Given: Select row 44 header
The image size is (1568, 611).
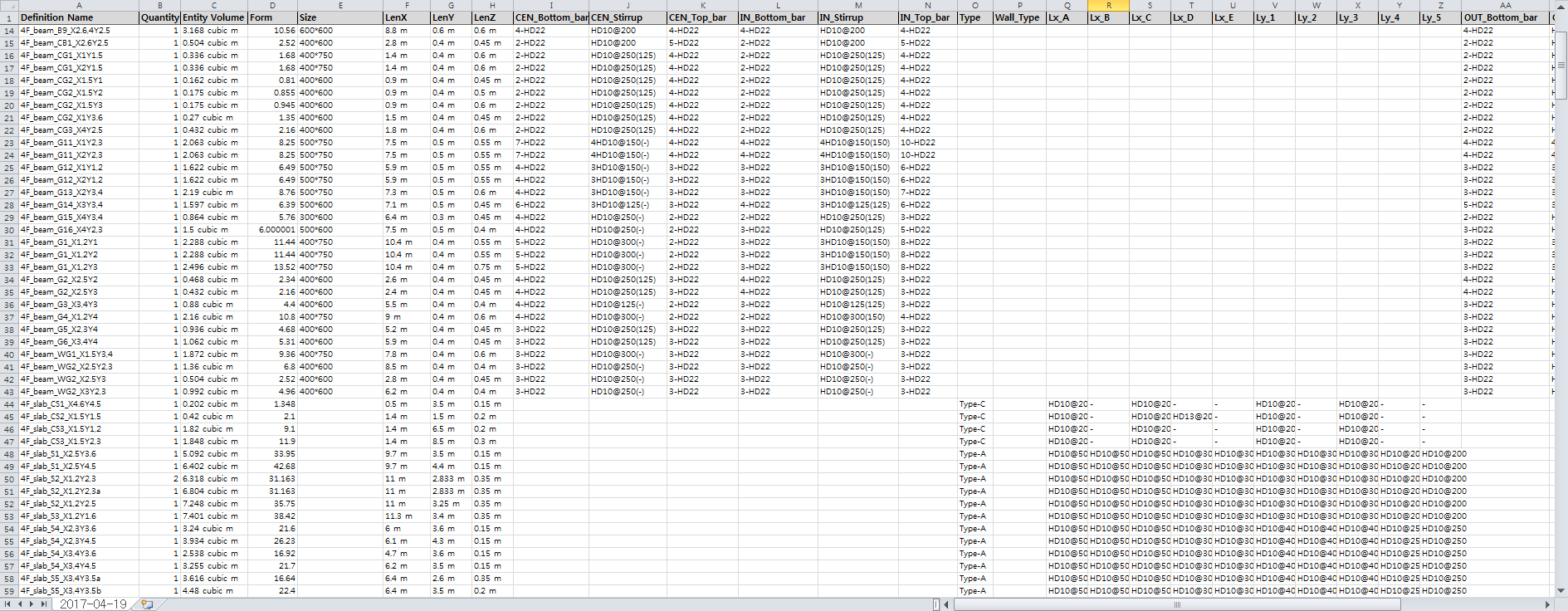Looking at the screenshot, I should (9, 404).
